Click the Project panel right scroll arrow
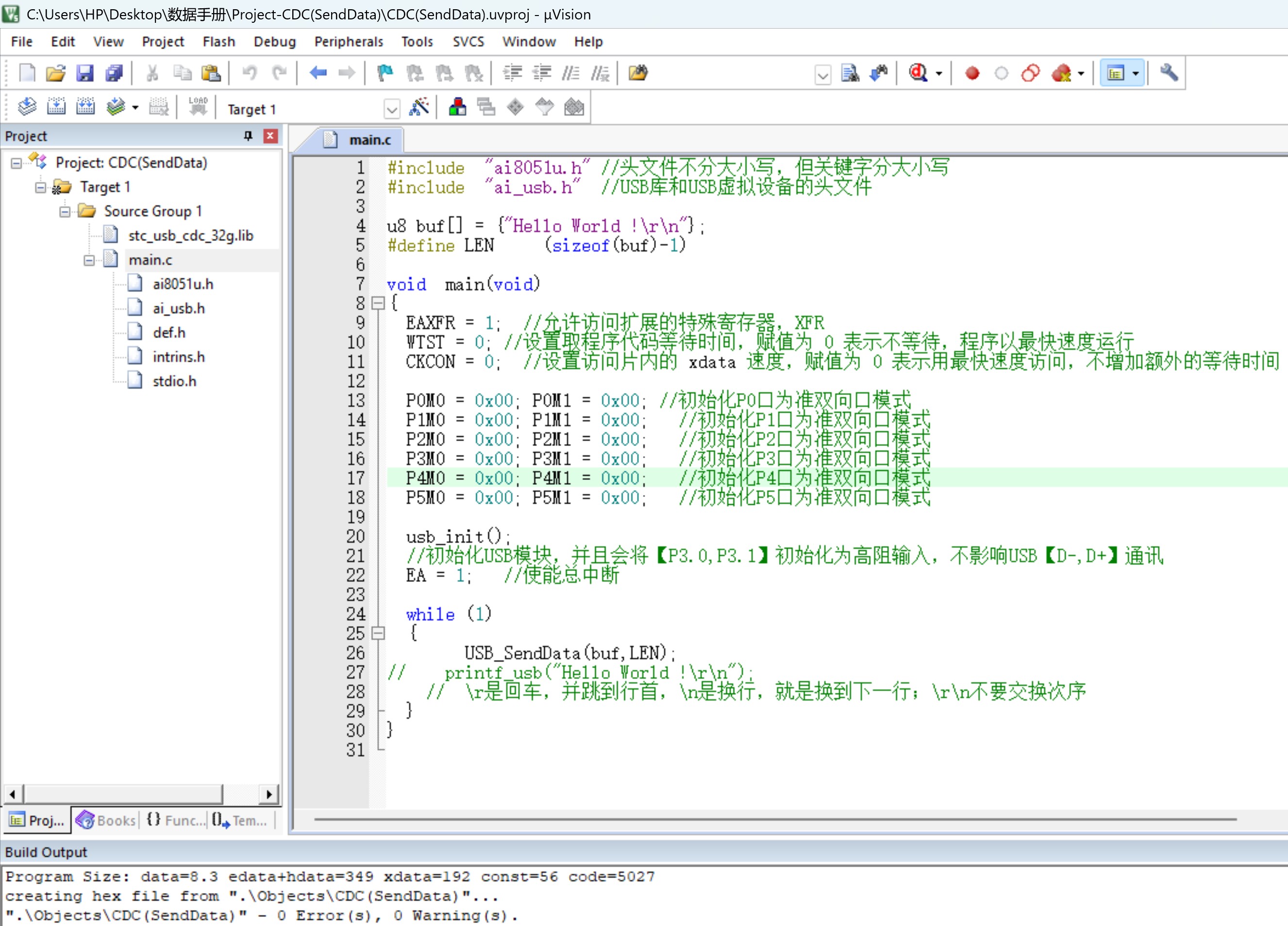1288x926 pixels. coord(269,794)
